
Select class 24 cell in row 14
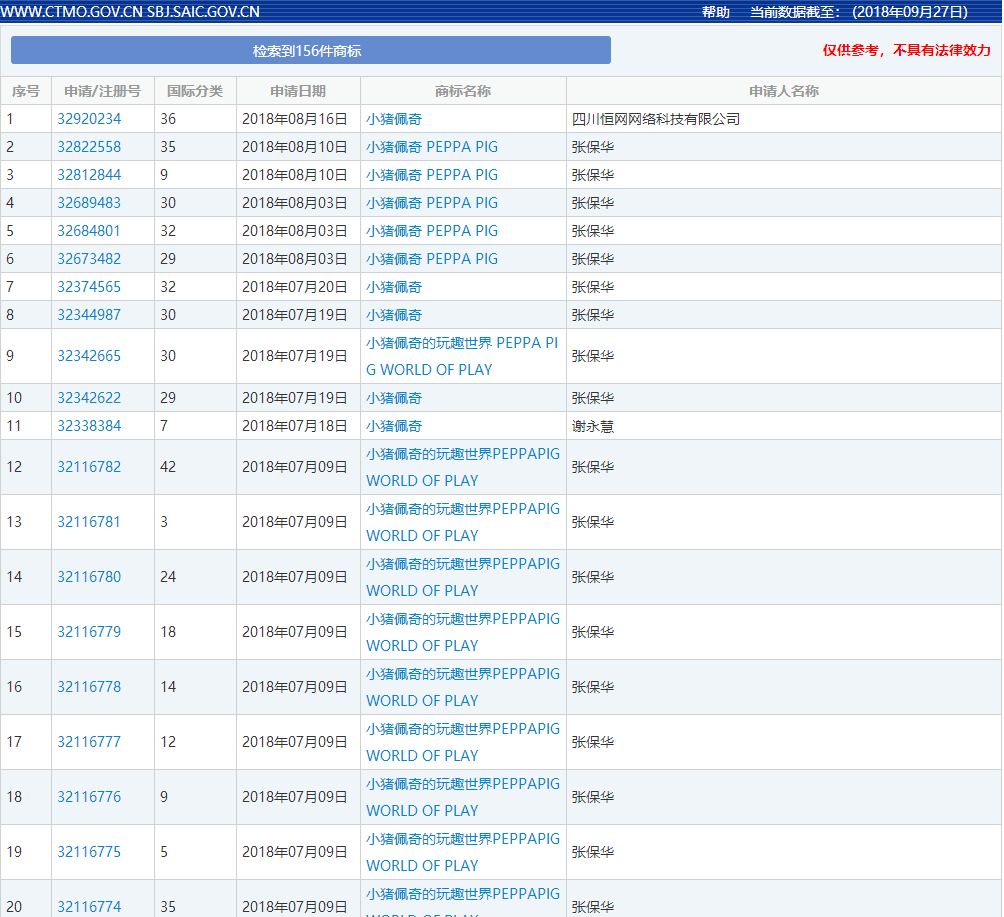(195, 577)
